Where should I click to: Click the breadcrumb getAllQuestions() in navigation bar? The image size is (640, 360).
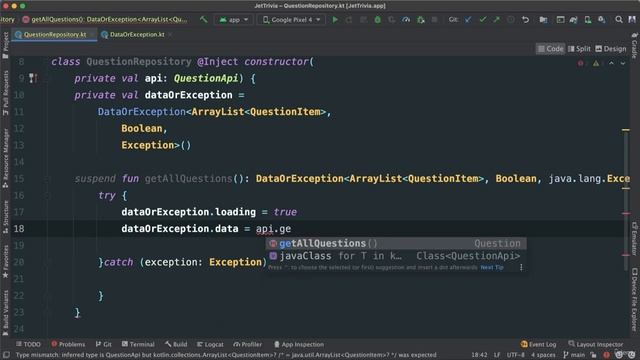105,19
